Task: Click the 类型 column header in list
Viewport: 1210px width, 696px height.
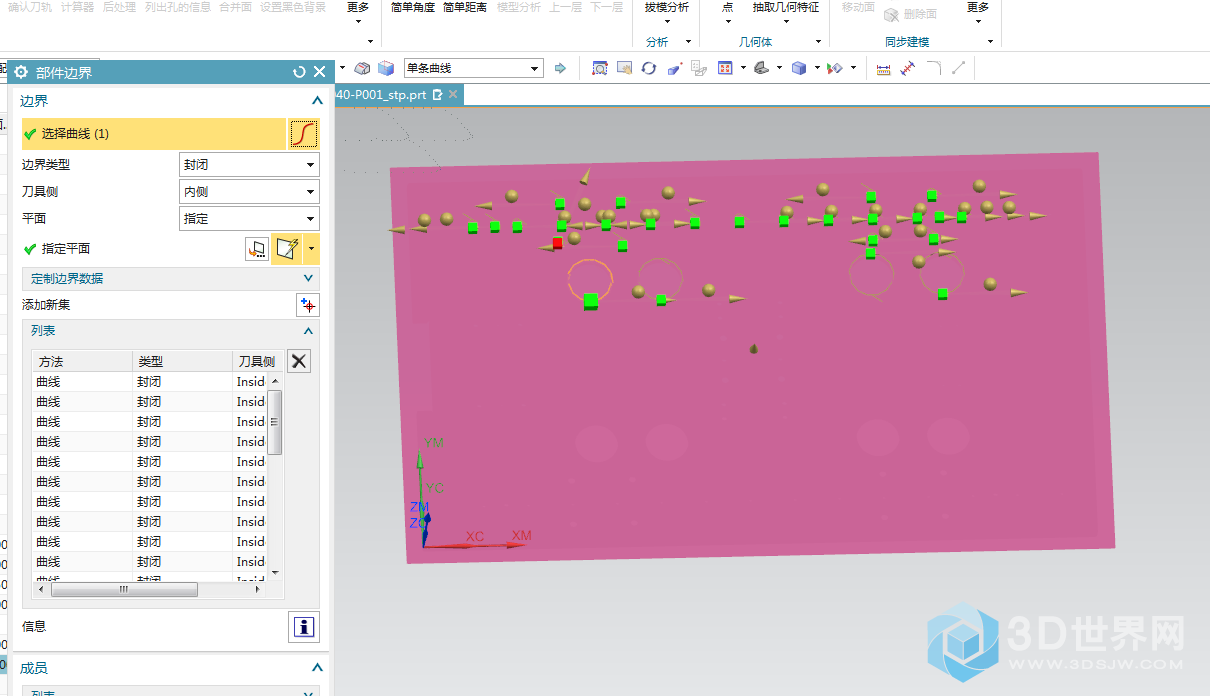Action: pyautogui.click(x=182, y=362)
